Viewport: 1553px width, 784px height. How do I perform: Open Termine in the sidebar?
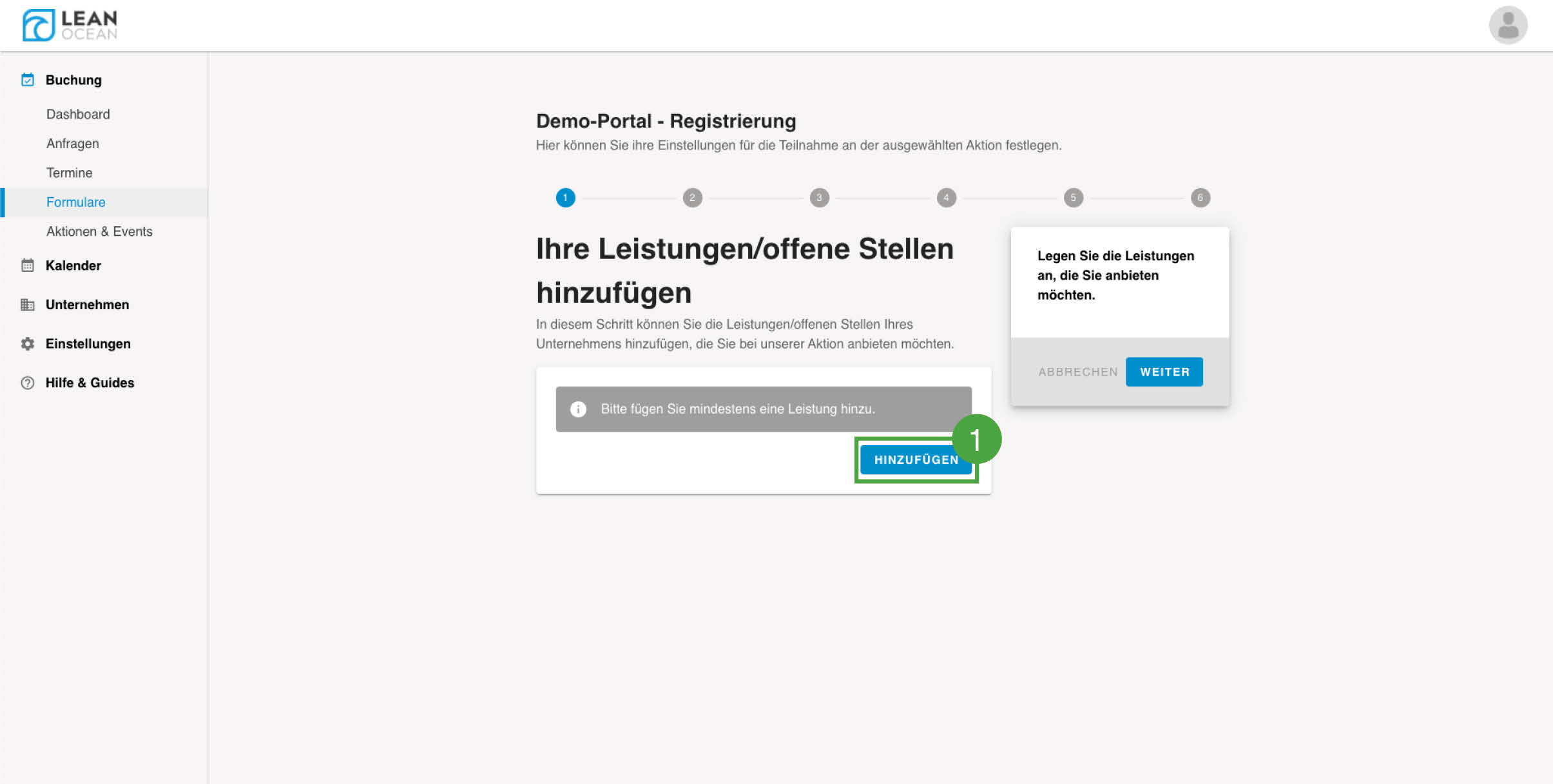(x=70, y=173)
